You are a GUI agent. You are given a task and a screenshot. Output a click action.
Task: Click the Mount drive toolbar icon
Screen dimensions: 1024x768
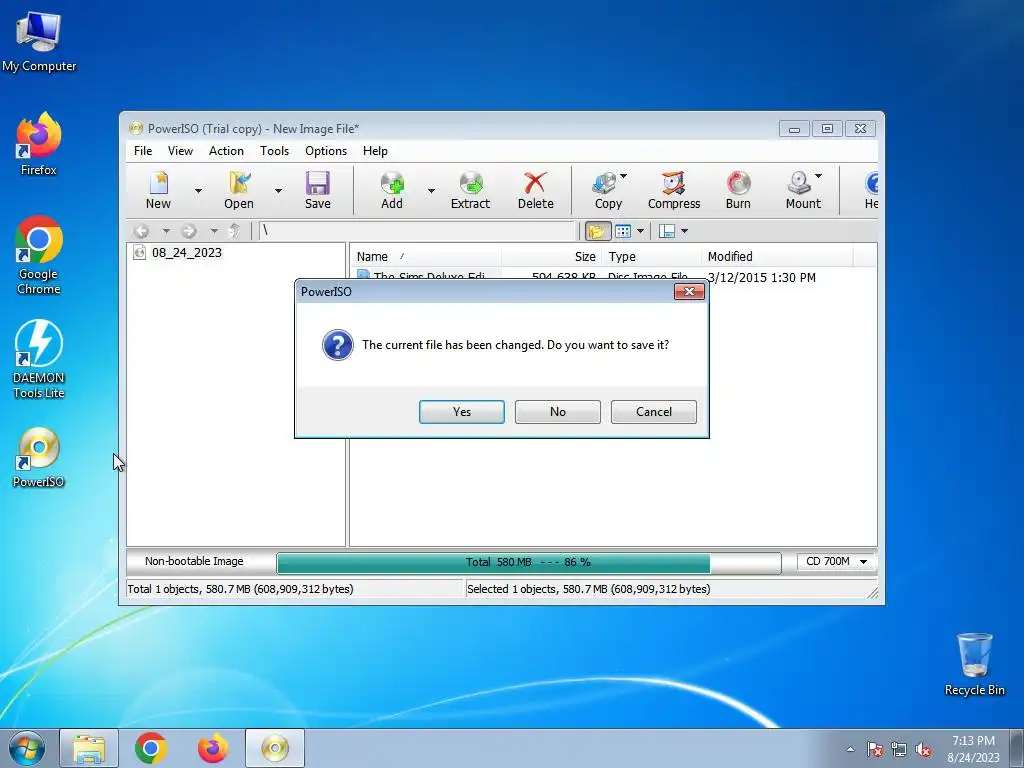(x=799, y=184)
